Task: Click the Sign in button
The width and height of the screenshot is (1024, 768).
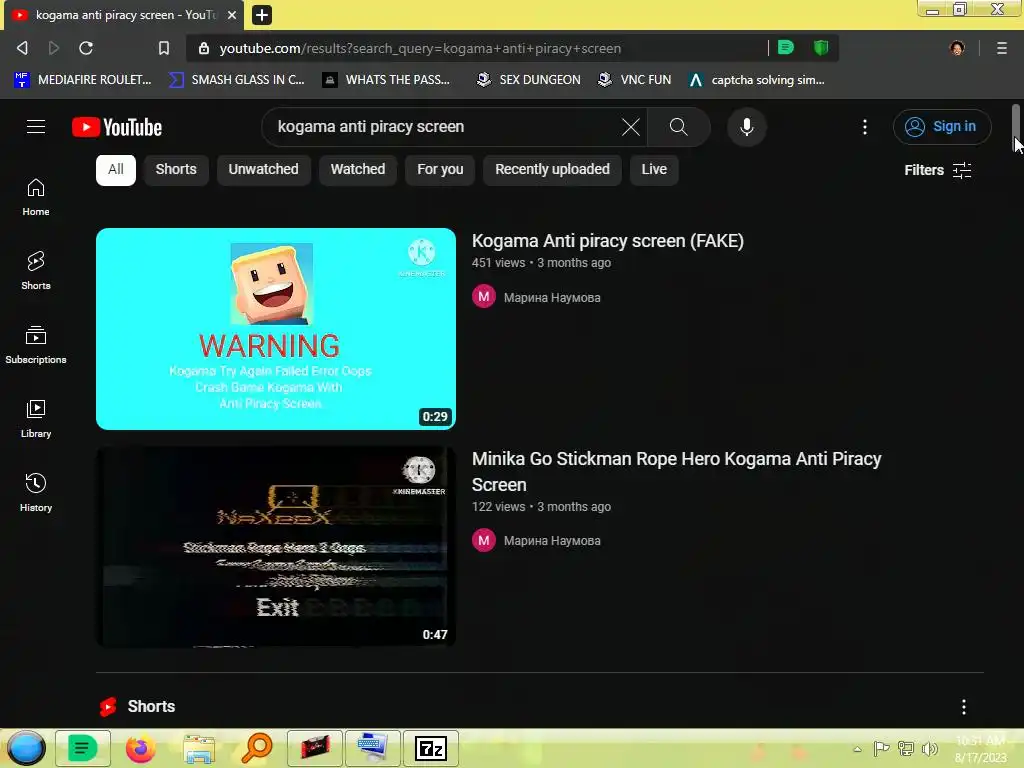Action: pyautogui.click(x=942, y=127)
